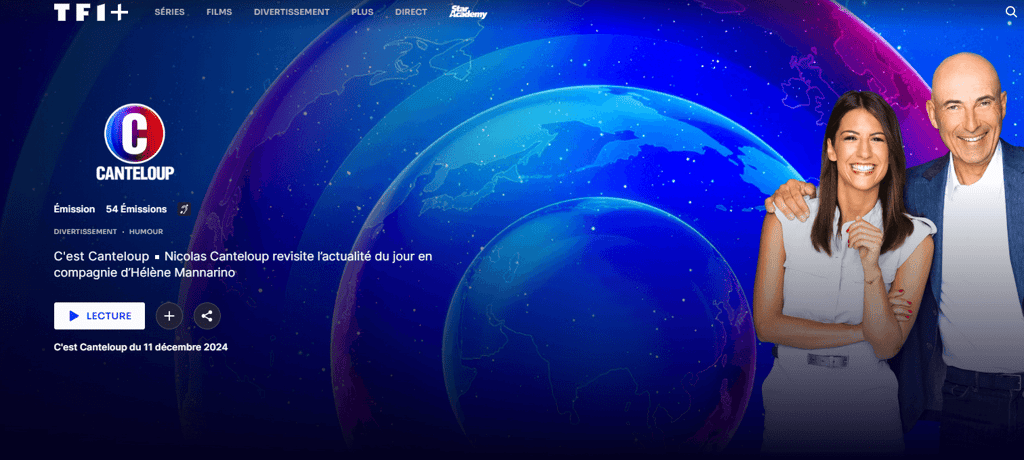The image size is (1024, 460).
Task: Open the Star Academy logo link
Action: tap(468, 12)
